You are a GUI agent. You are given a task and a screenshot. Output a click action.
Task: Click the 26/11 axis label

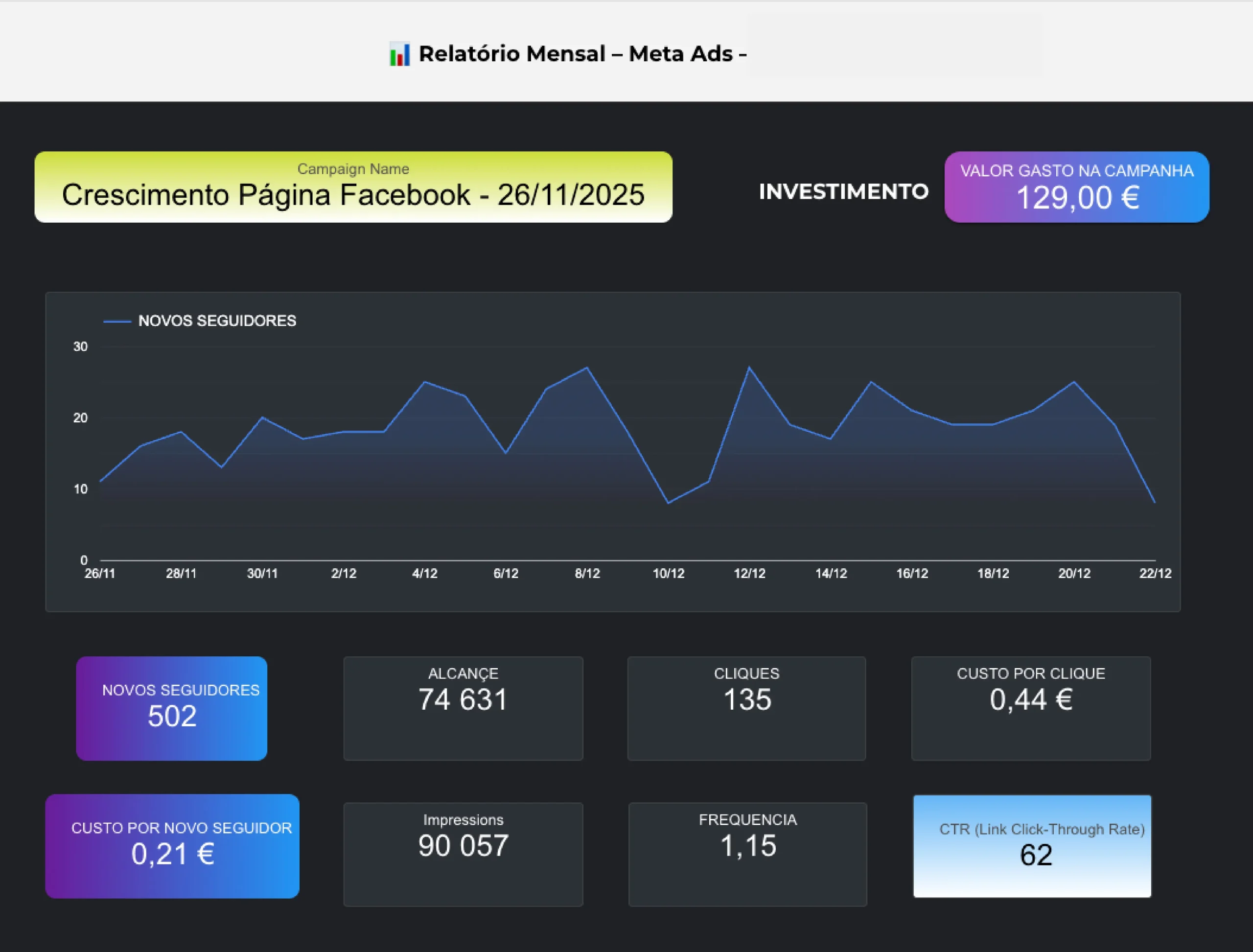[x=100, y=574]
